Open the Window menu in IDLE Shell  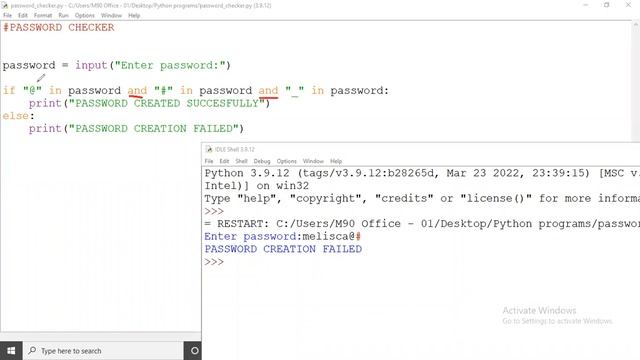313,161
